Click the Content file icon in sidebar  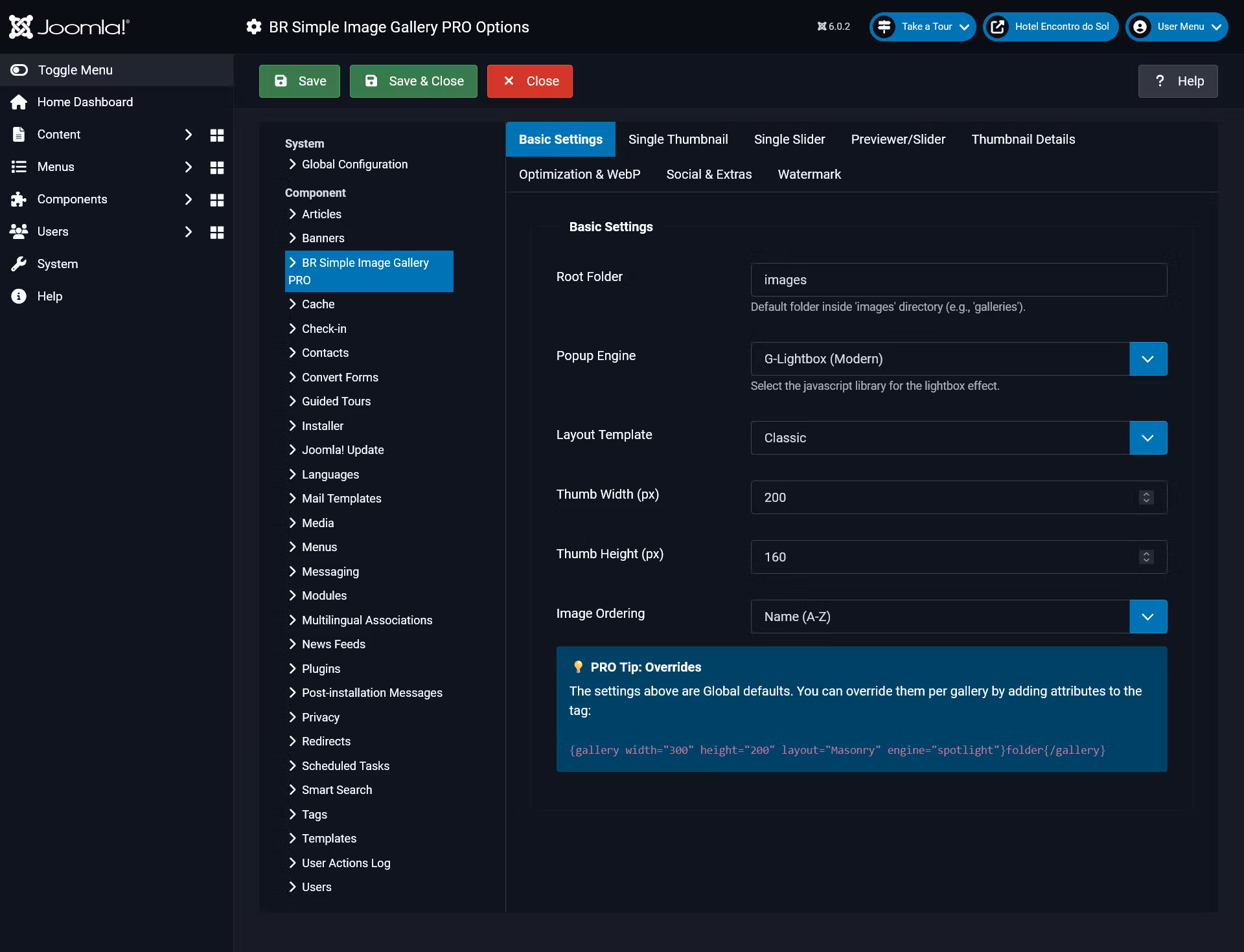[19, 135]
